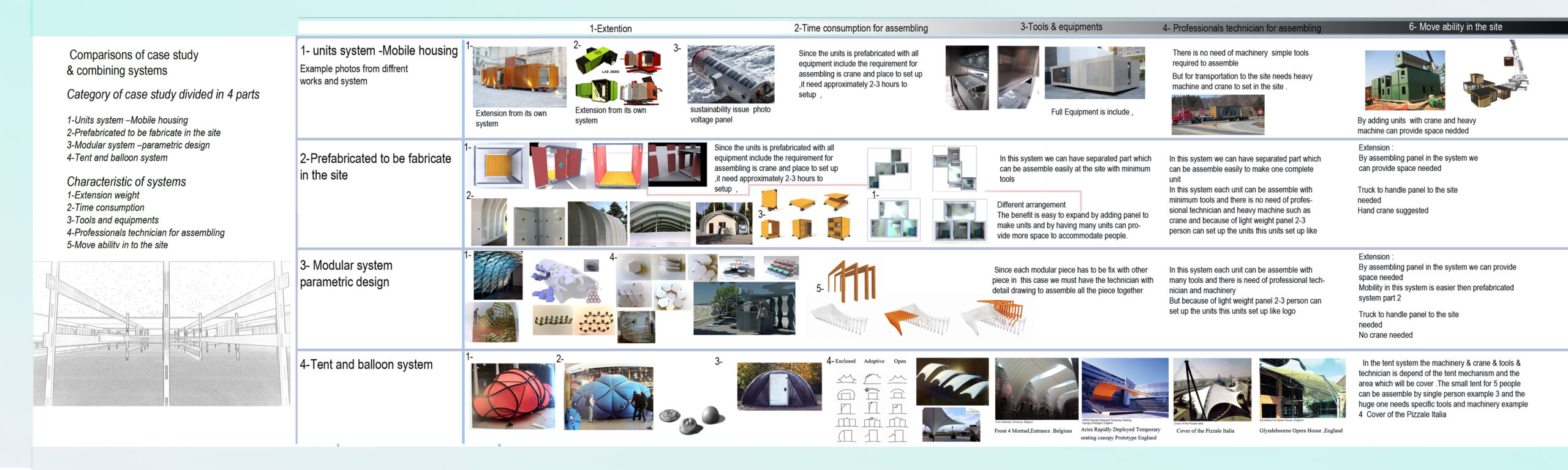Click the 6- Move ability in the site header
Screen dimensions: 1568x470
point(1455,27)
